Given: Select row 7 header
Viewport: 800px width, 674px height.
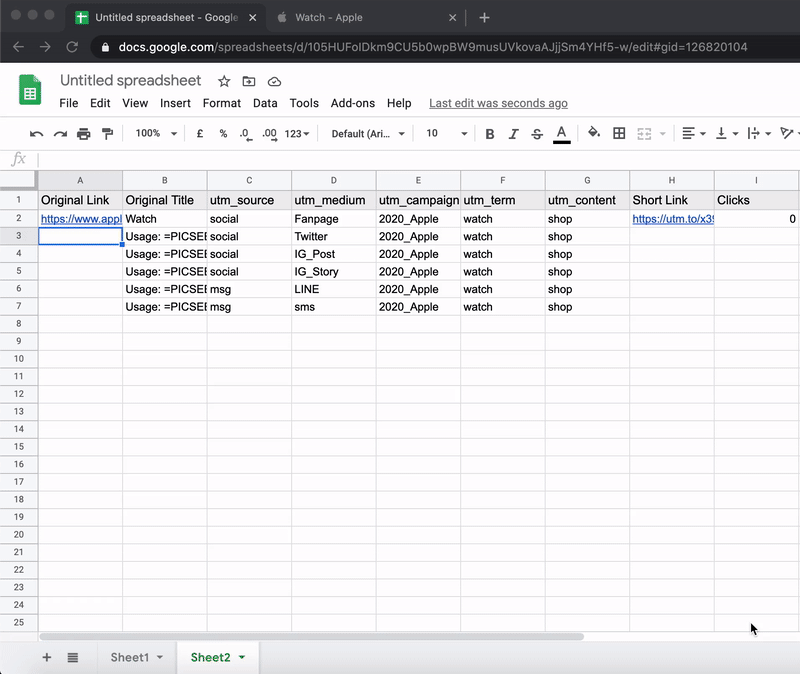Looking at the screenshot, I should (x=18, y=306).
